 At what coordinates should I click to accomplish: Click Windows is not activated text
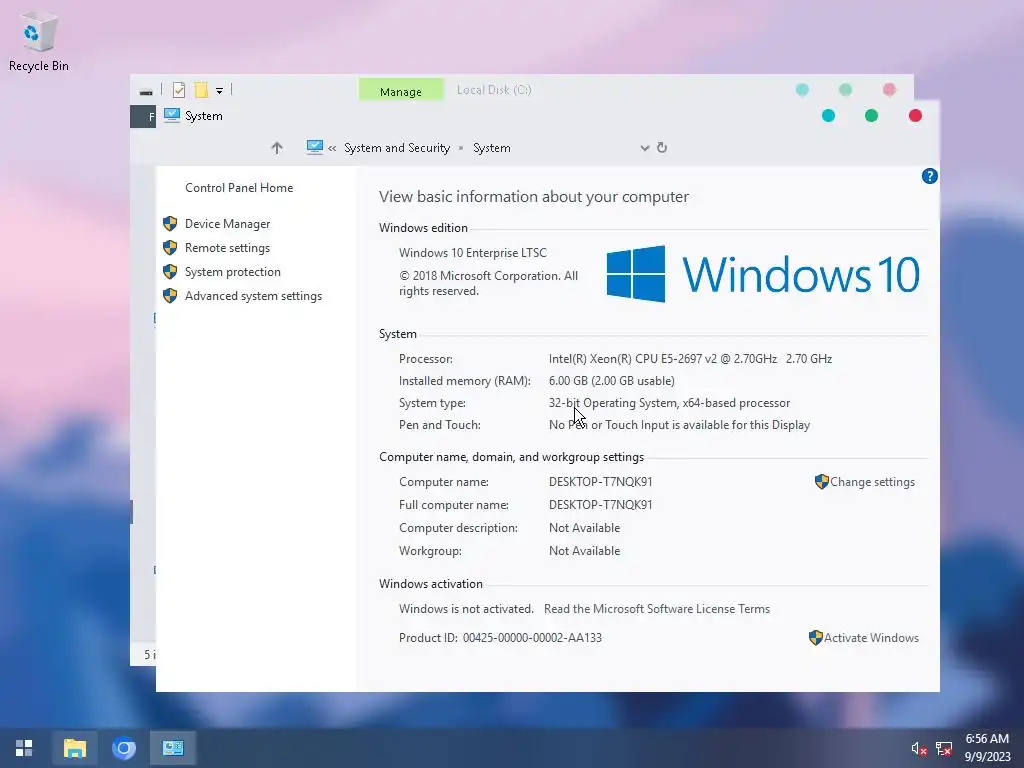(x=466, y=609)
